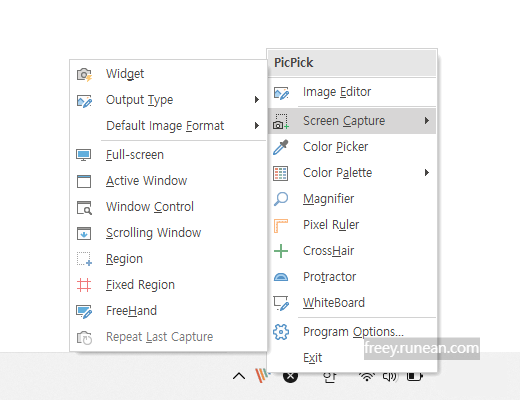Expand Color Palette submenu arrow
The width and height of the screenshot is (520, 400).
tap(427, 173)
